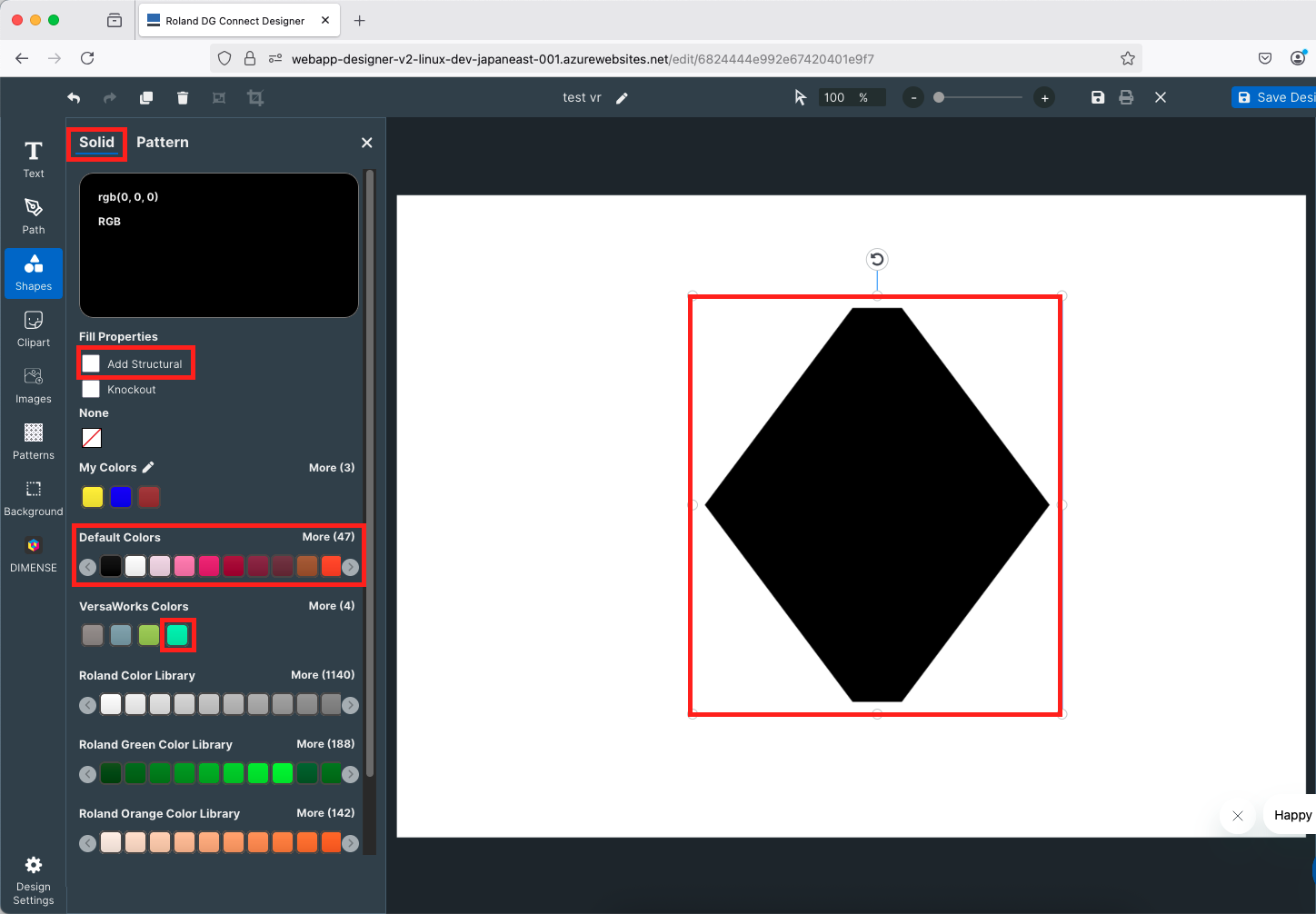This screenshot has width=1316, height=914.
Task: Show next Roland Green Color Library swatches
Action: click(x=350, y=774)
